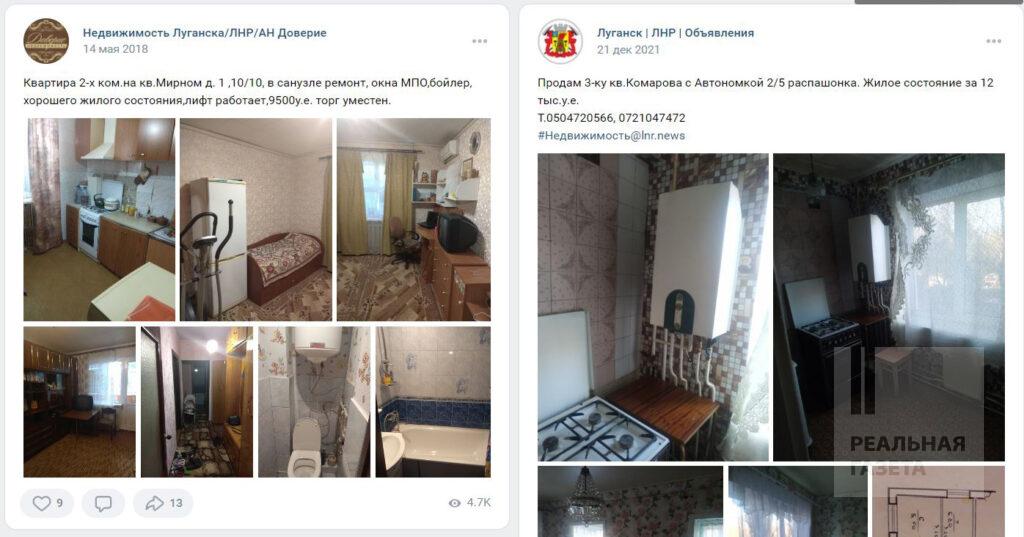
Task: Open the Луганск | ЛНР | Объявления community link
Action: [675, 33]
